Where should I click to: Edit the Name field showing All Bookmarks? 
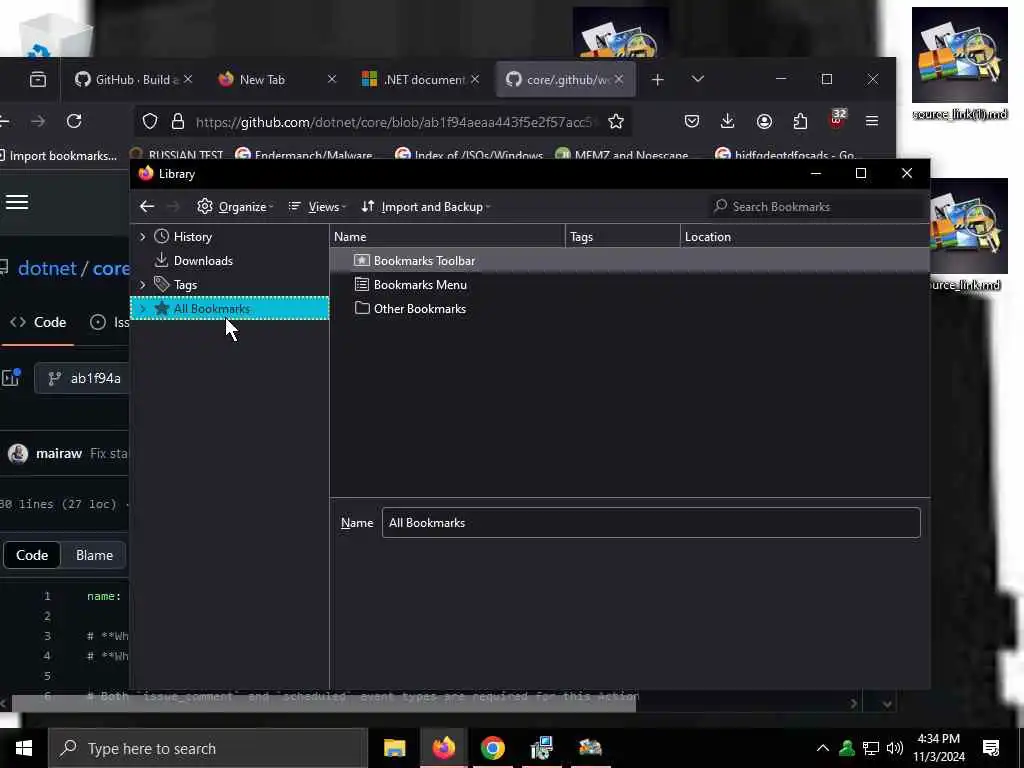coord(651,522)
